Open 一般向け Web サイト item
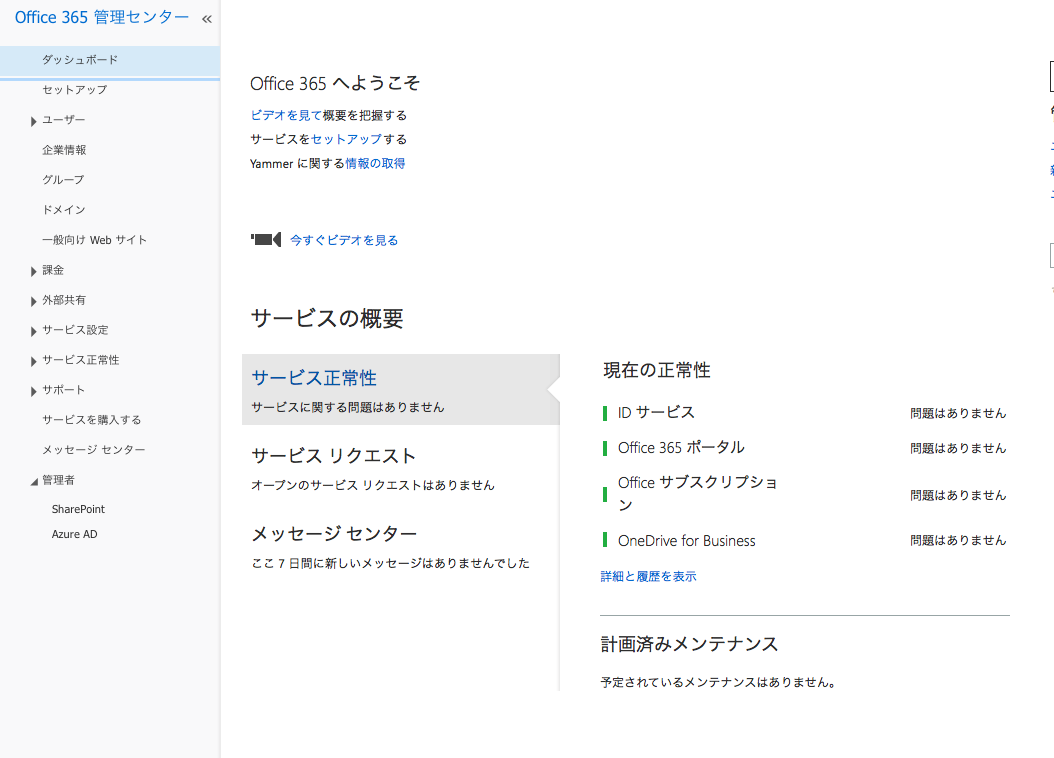 pyautogui.click(x=94, y=240)
